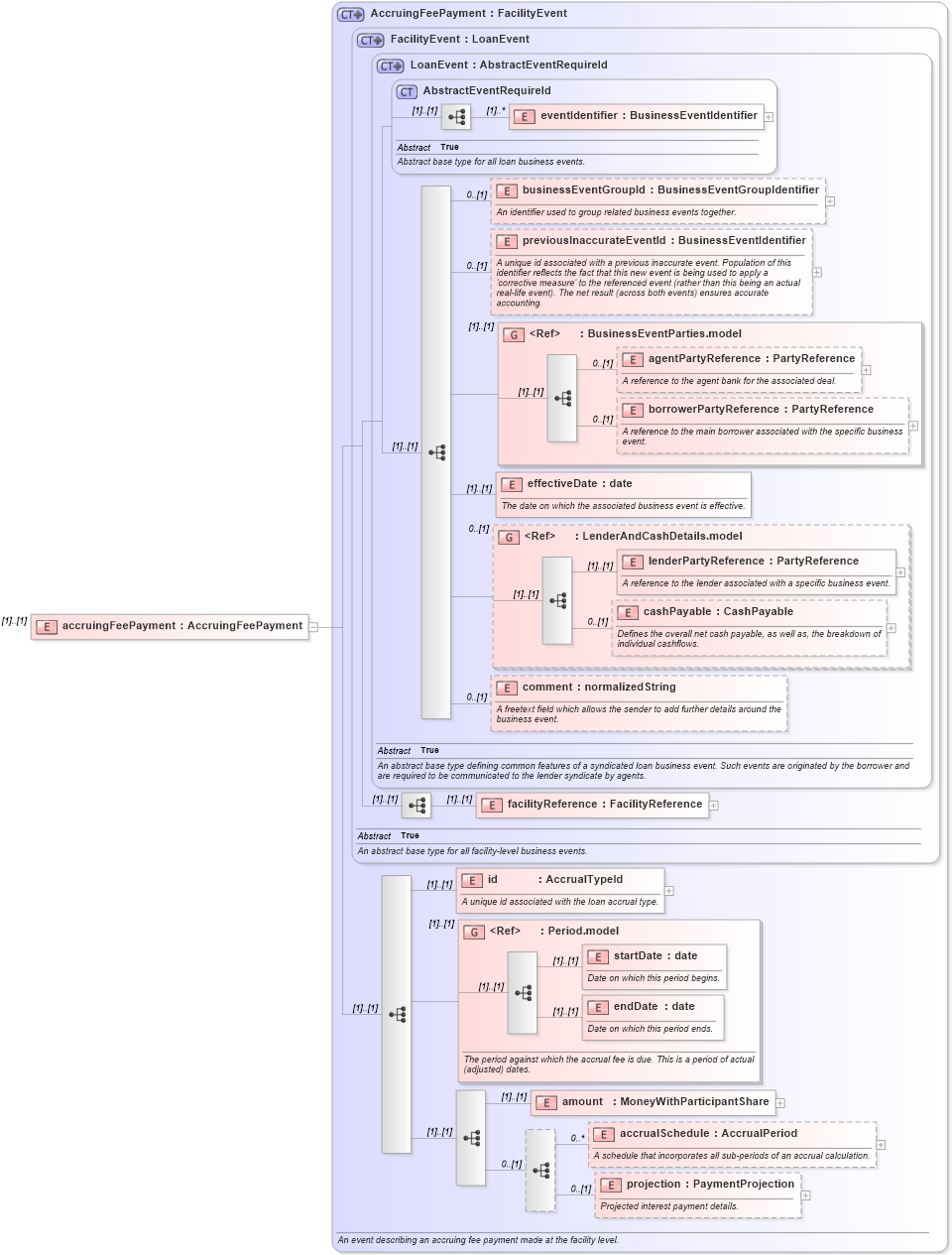Click the E icon of the comment element
Viewport: 952px width, 1255px height.
506,688
